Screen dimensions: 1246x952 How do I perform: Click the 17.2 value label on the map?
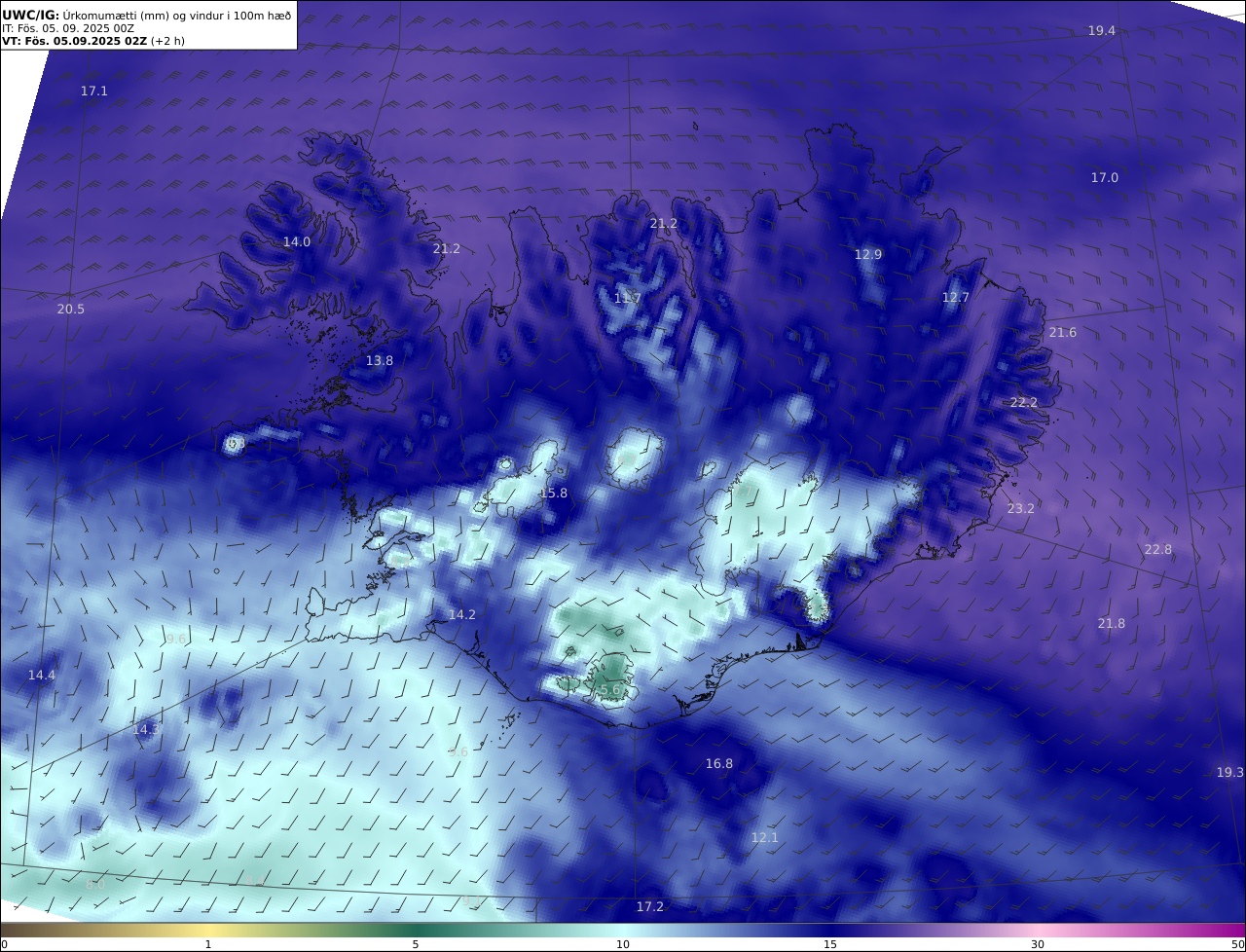click(x=650, y=907)
